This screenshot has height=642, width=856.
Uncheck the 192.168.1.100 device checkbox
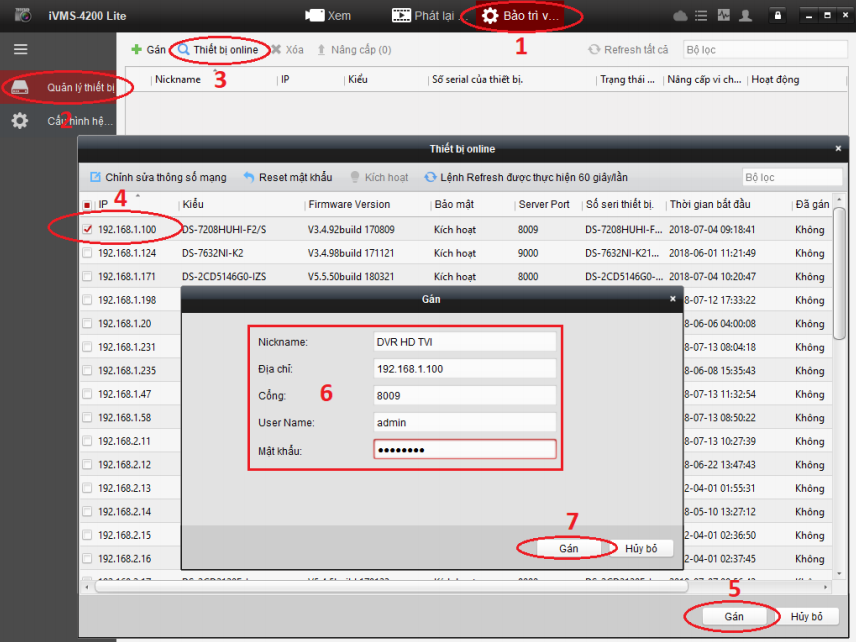click(88, 229)
